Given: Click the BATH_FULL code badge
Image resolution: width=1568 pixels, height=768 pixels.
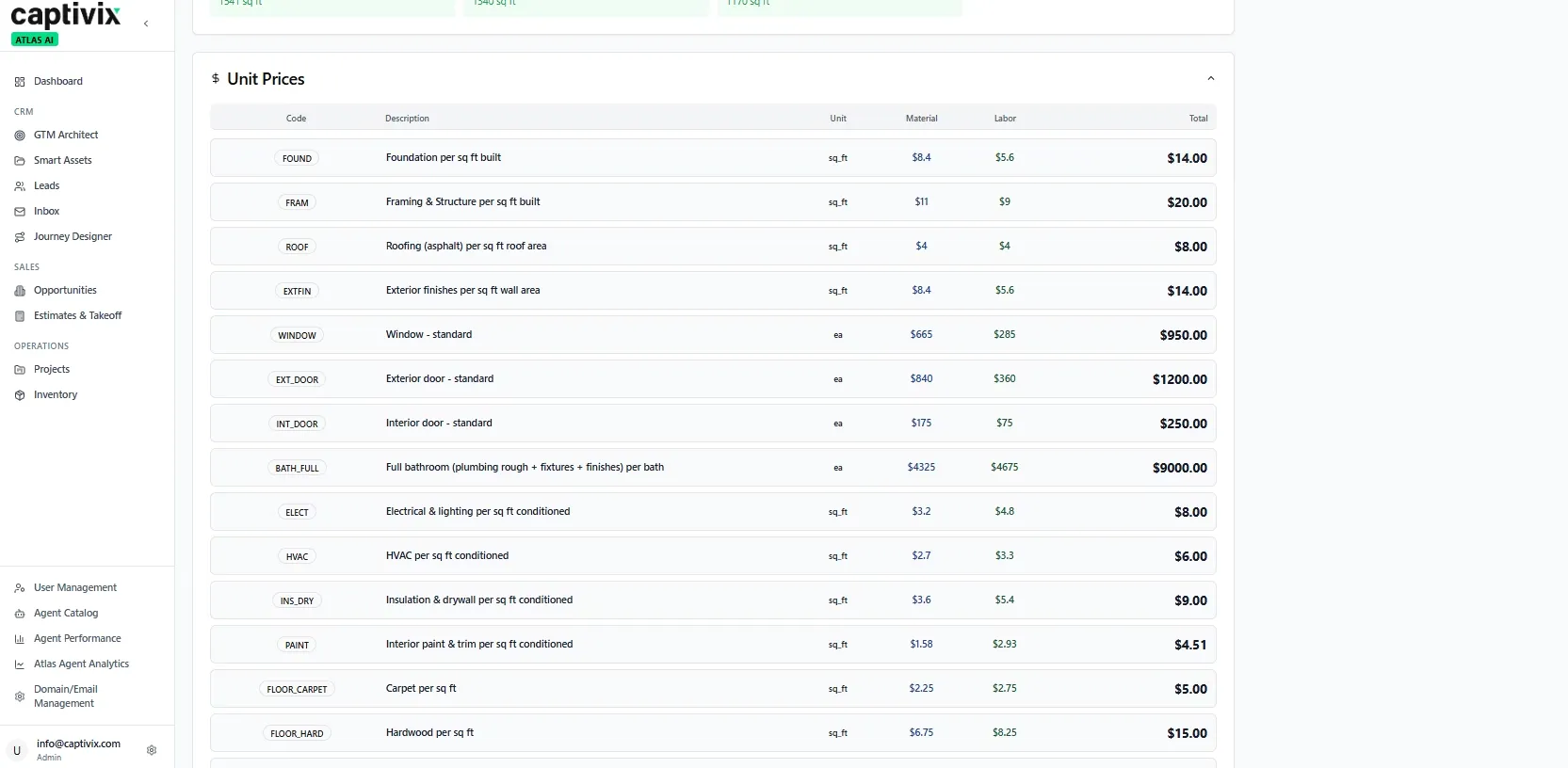Looking at the screenshot, I should (x=297, y=468).
